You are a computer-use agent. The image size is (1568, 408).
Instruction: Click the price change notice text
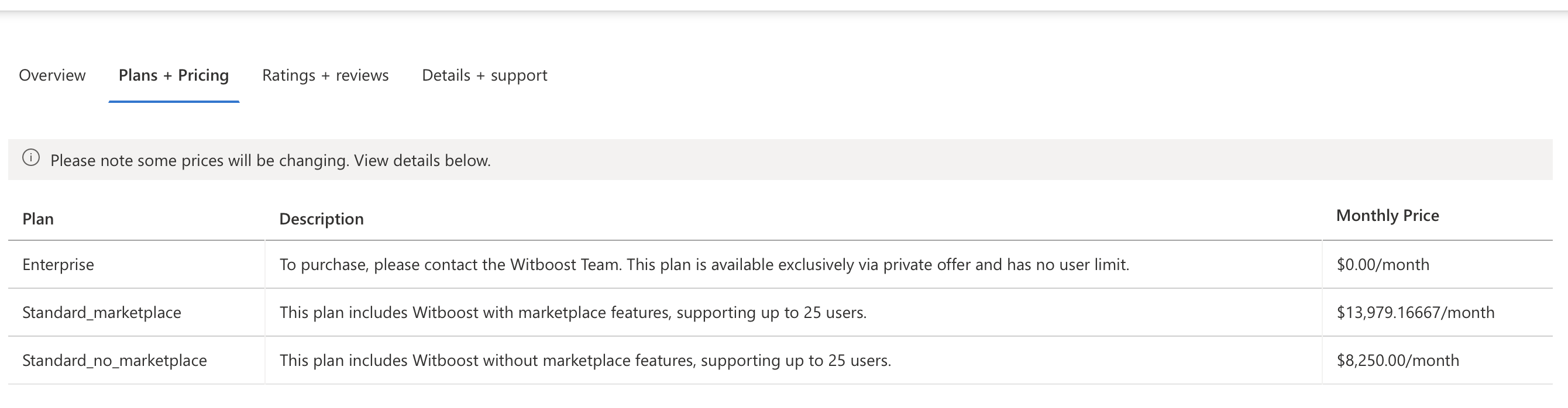coord(270,161)
